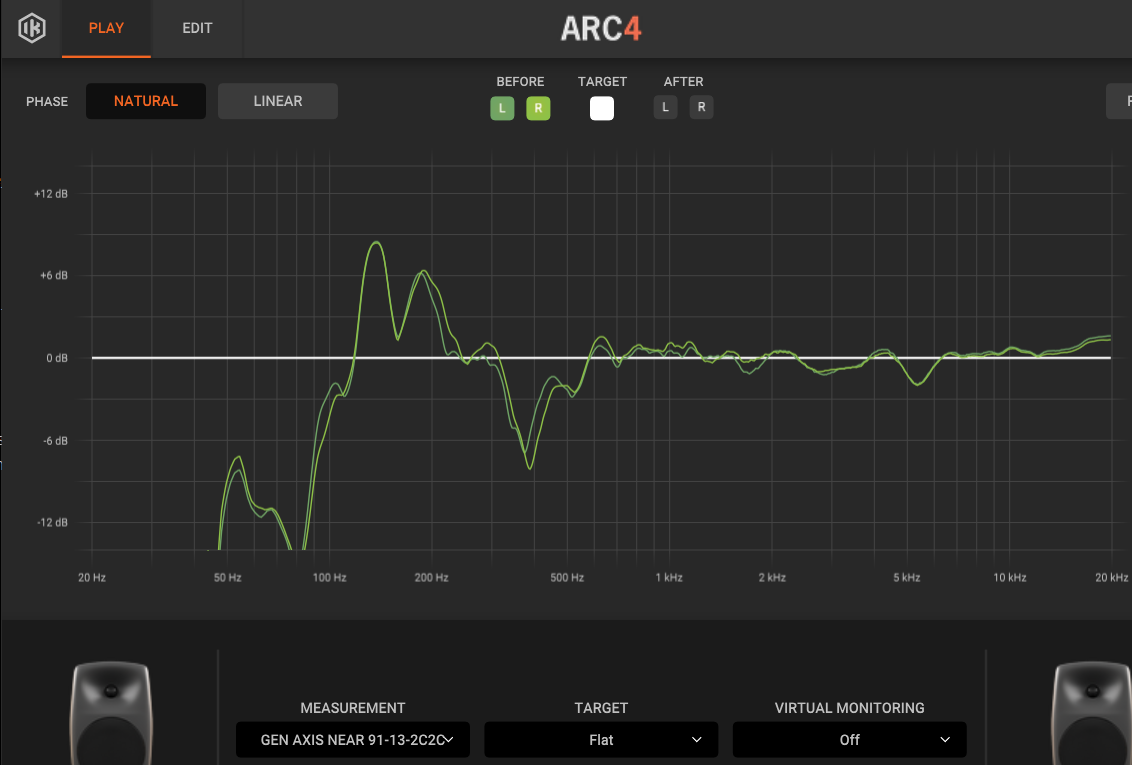Click the +12 dB axis label
Viewport: 1132px width, 765px height.
[51, 193]
